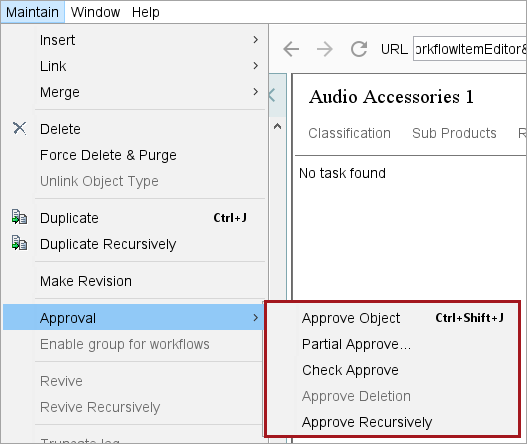Click the Duplicate Recursively icon

coord(19,243)
